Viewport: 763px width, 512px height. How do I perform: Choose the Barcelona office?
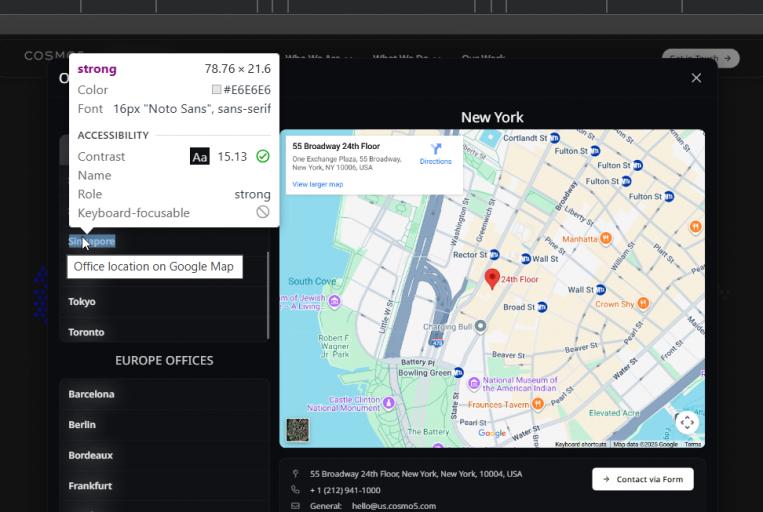pos(164,394)
